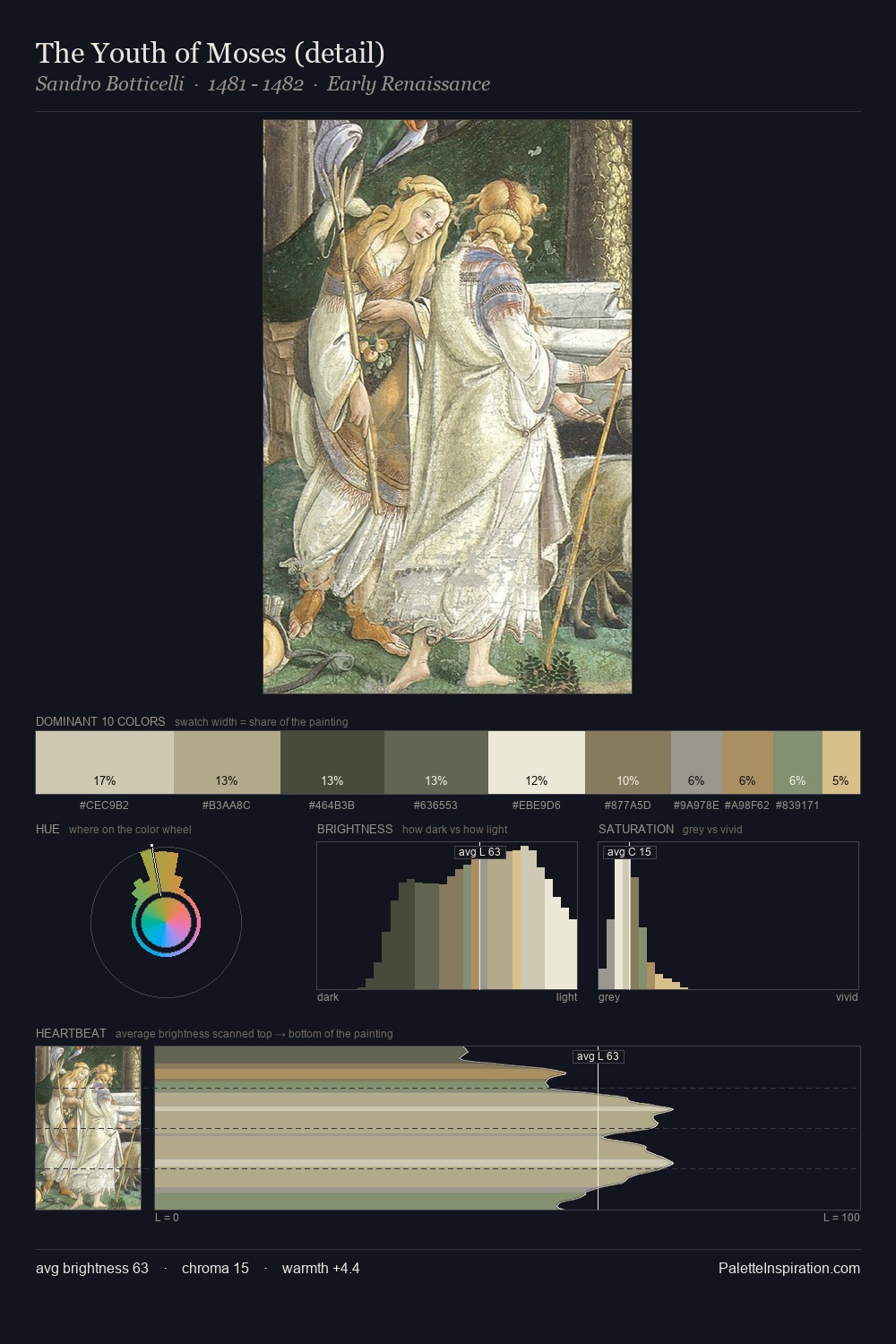The height and width of the screenshot is (1344, 896).
Task: Click the hex code #636553 label
Action: coord(435,805)
